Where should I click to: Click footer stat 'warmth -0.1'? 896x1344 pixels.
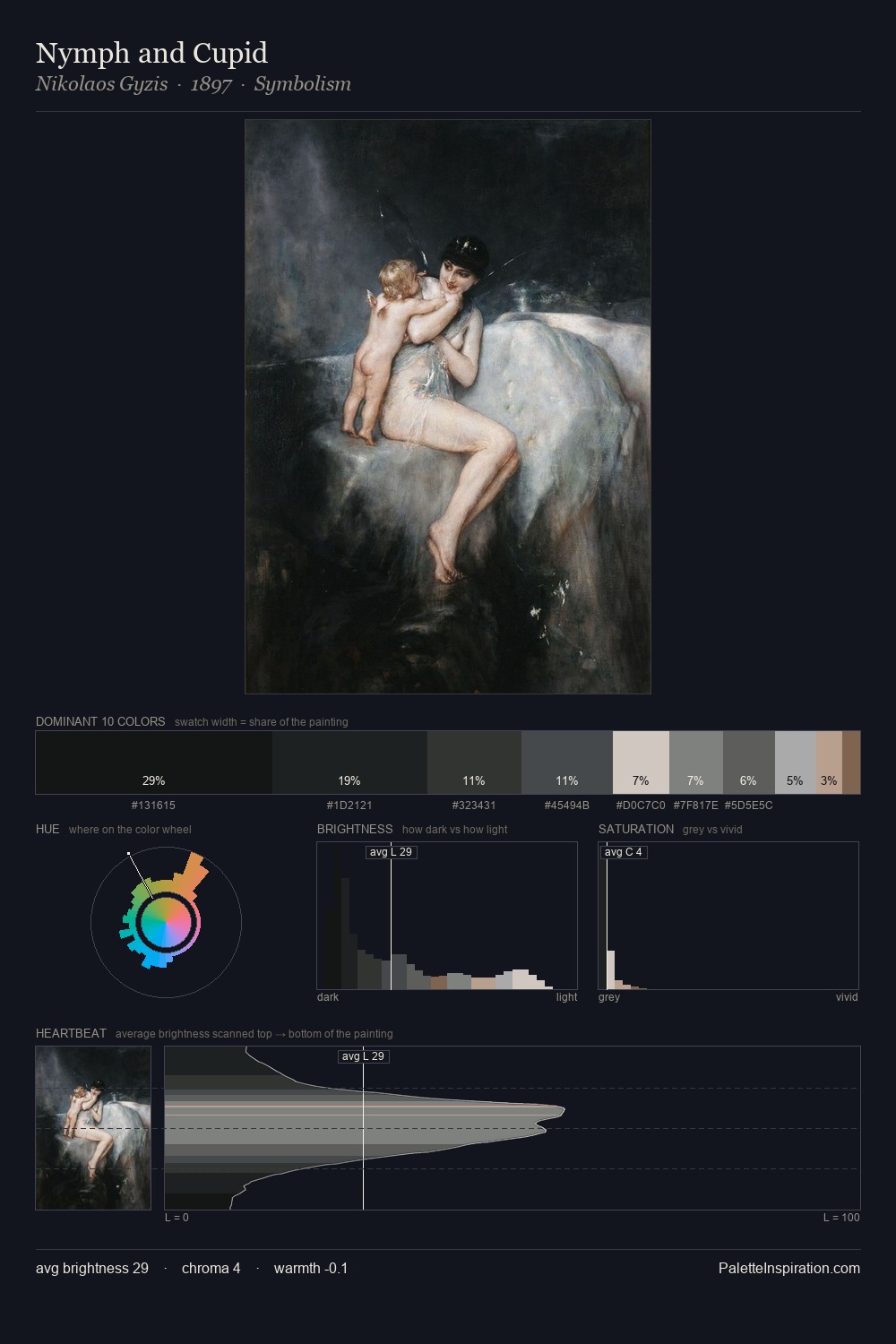click(x=311, y=1268)
